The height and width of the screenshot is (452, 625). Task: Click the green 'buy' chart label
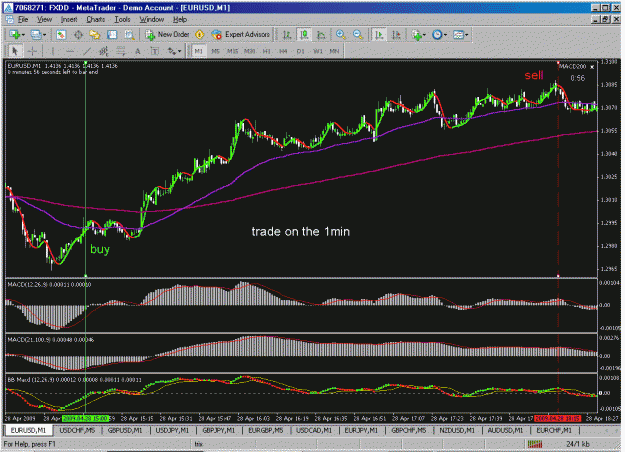(x=100, y=250)
